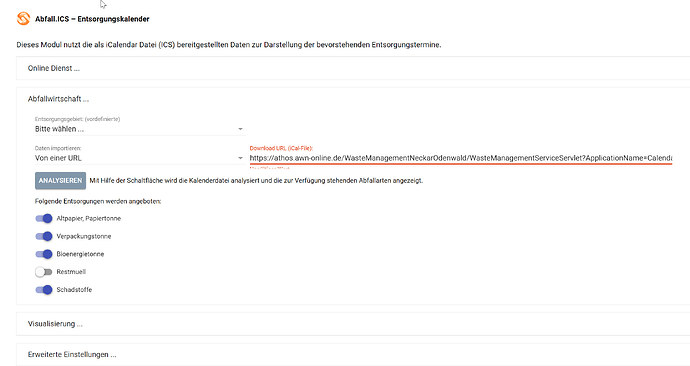Viewport: 690px width, 366px height.
Task: Turn off the Bioenergietonne toggle
Action: (x=44, y=254)
